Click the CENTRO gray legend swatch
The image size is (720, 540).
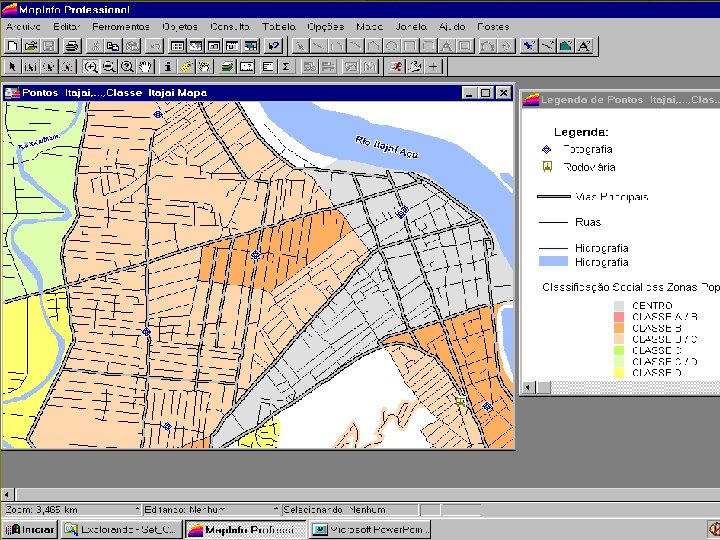coord(619,306)
